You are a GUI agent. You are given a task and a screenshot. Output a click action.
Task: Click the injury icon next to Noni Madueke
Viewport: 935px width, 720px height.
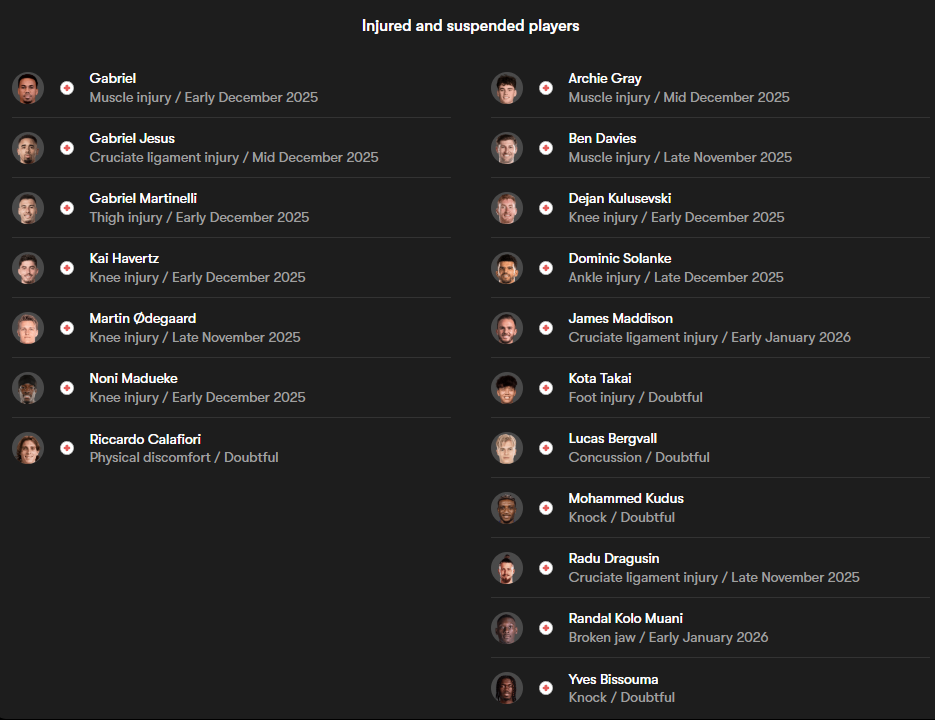[67, 388]
